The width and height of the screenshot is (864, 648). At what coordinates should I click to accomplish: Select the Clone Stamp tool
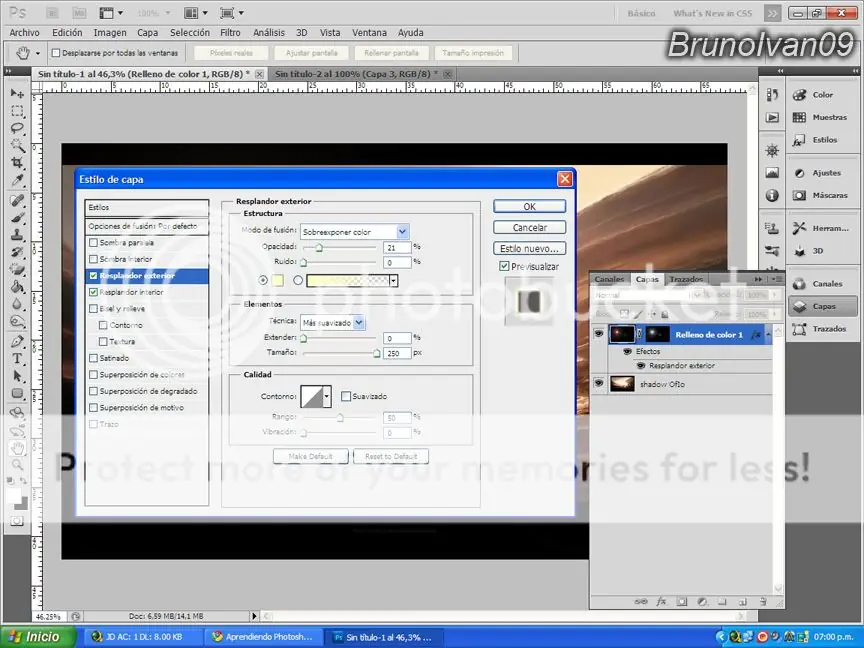click(17, 235)
